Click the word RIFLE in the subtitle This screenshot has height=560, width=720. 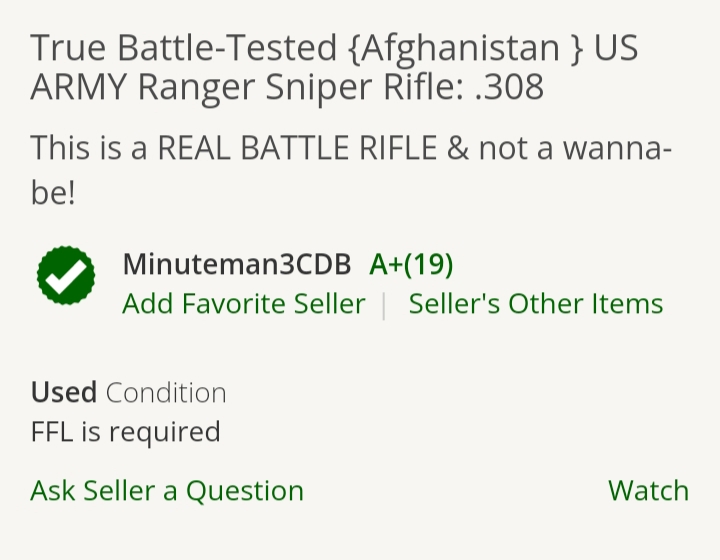point(398,148)
